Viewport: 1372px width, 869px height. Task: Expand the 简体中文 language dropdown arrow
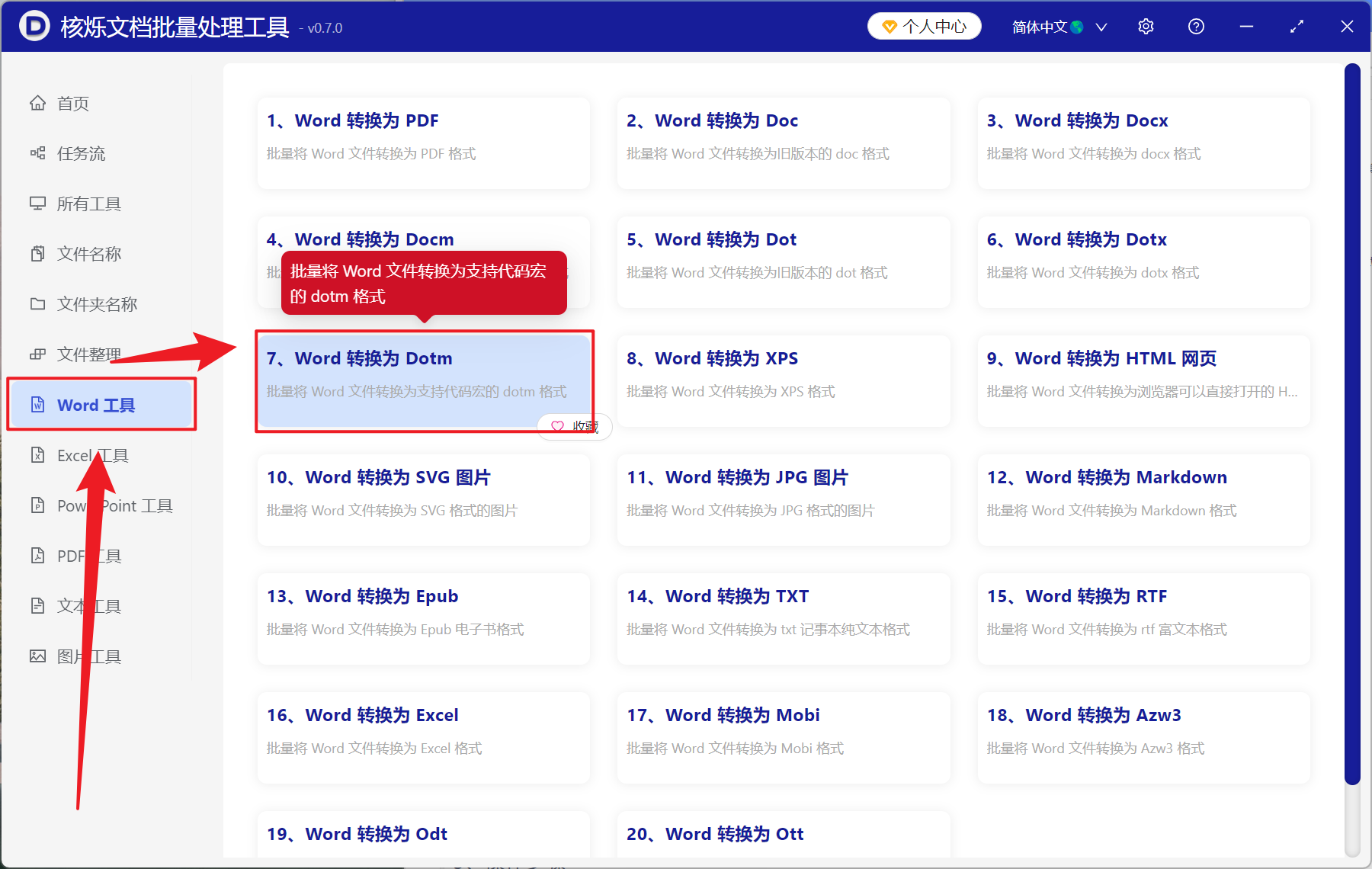pyautogui.click(x=1101, y=27)
